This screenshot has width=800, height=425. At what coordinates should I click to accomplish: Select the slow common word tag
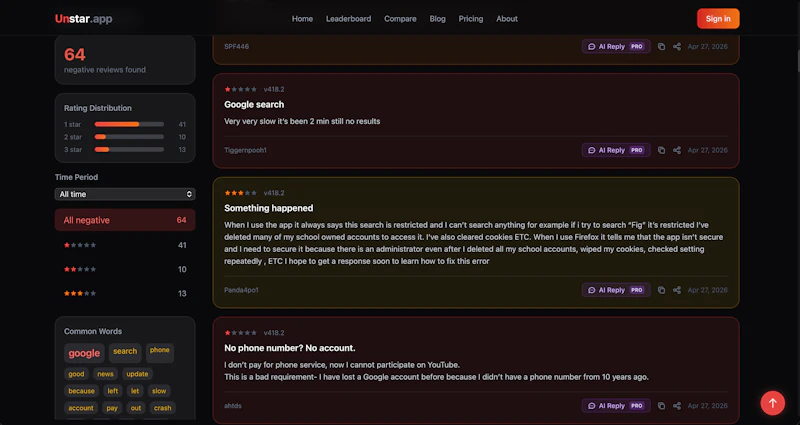click(x=159, y=391)
